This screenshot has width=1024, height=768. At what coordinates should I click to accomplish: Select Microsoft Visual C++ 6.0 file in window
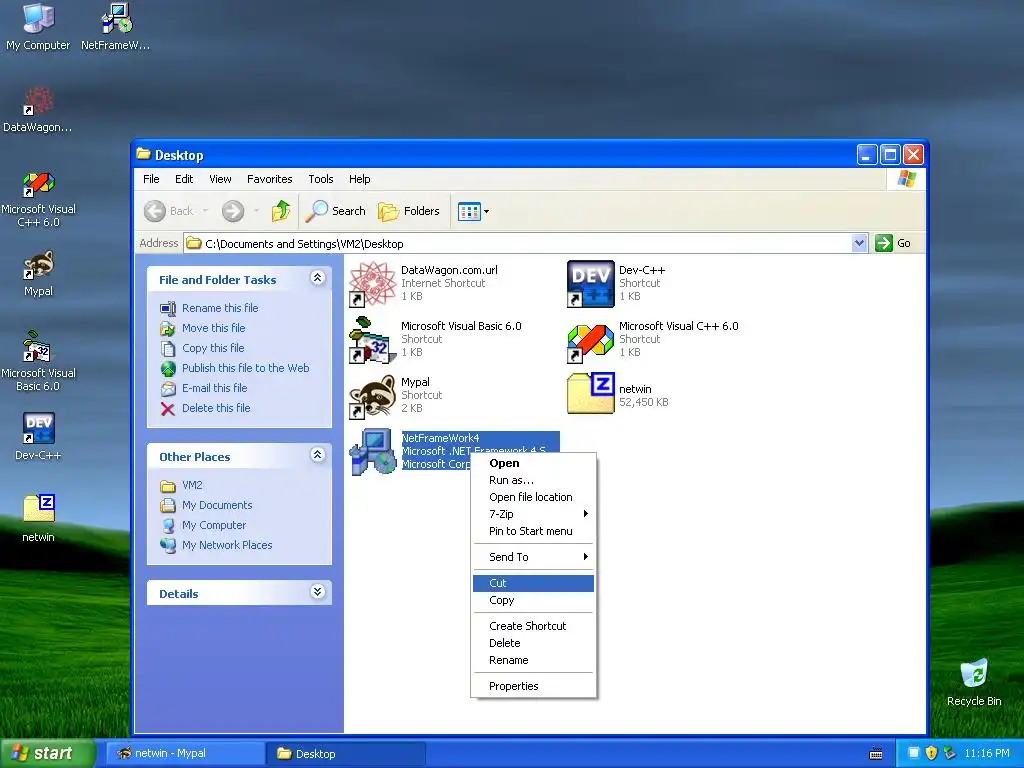point(653,339)
